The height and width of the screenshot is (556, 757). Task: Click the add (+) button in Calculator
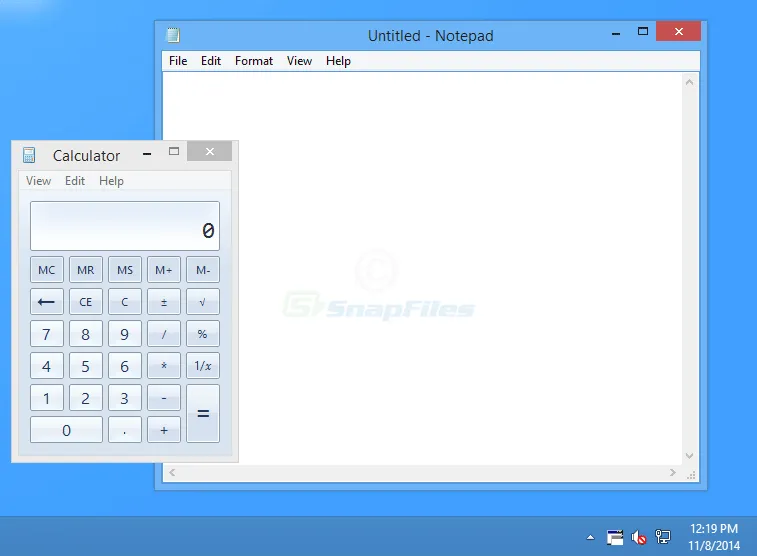164,430
